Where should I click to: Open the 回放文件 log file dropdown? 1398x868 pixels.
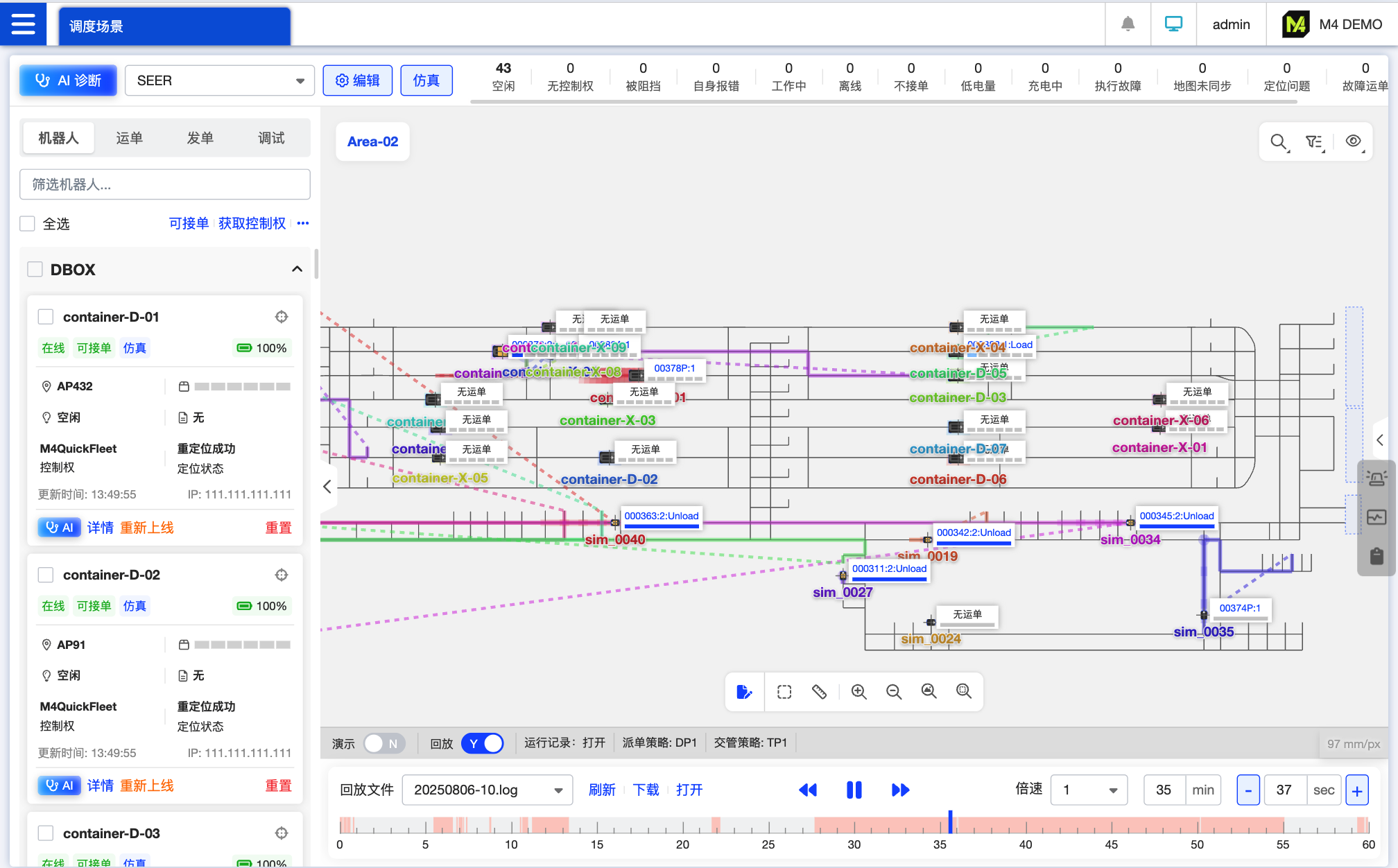487,790
